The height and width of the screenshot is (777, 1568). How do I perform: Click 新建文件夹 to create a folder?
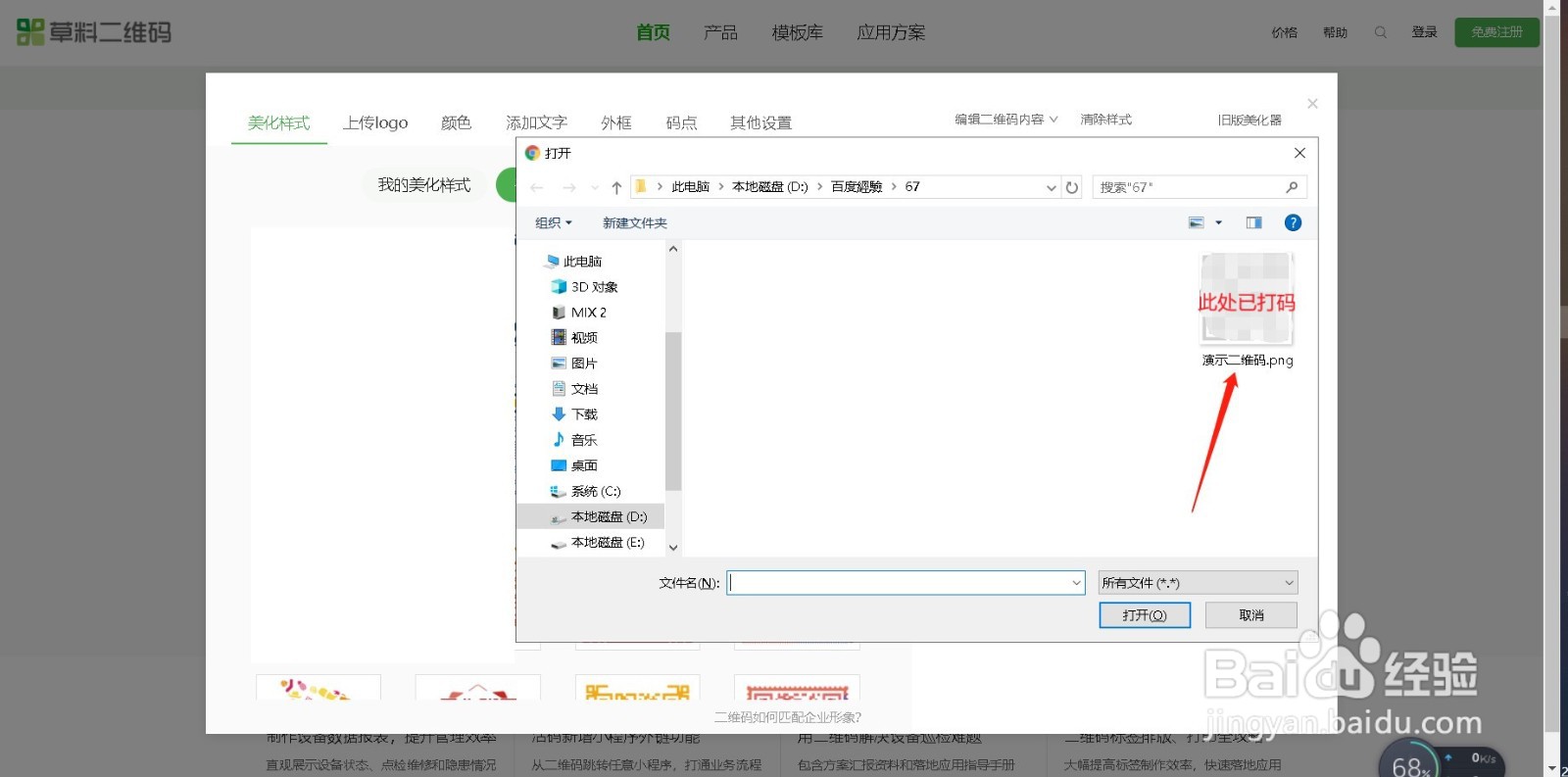click(x=635, y=223)
